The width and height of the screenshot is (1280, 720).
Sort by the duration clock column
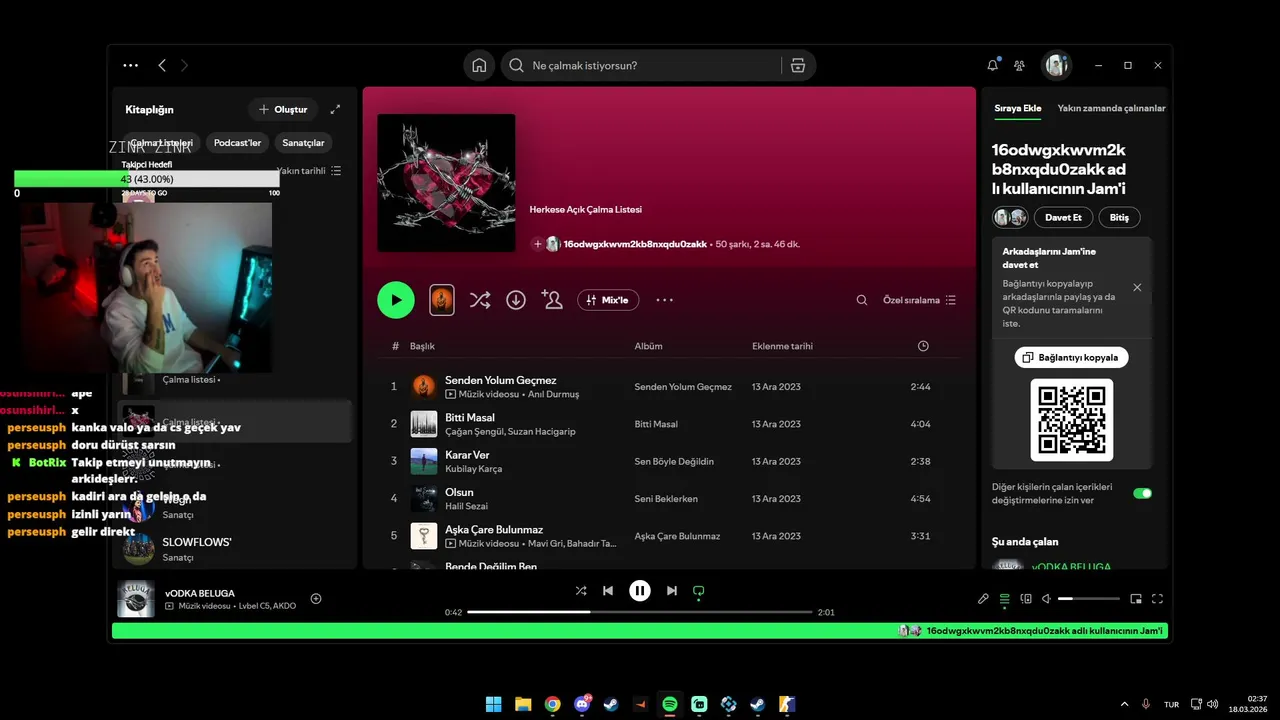[923, 346]
